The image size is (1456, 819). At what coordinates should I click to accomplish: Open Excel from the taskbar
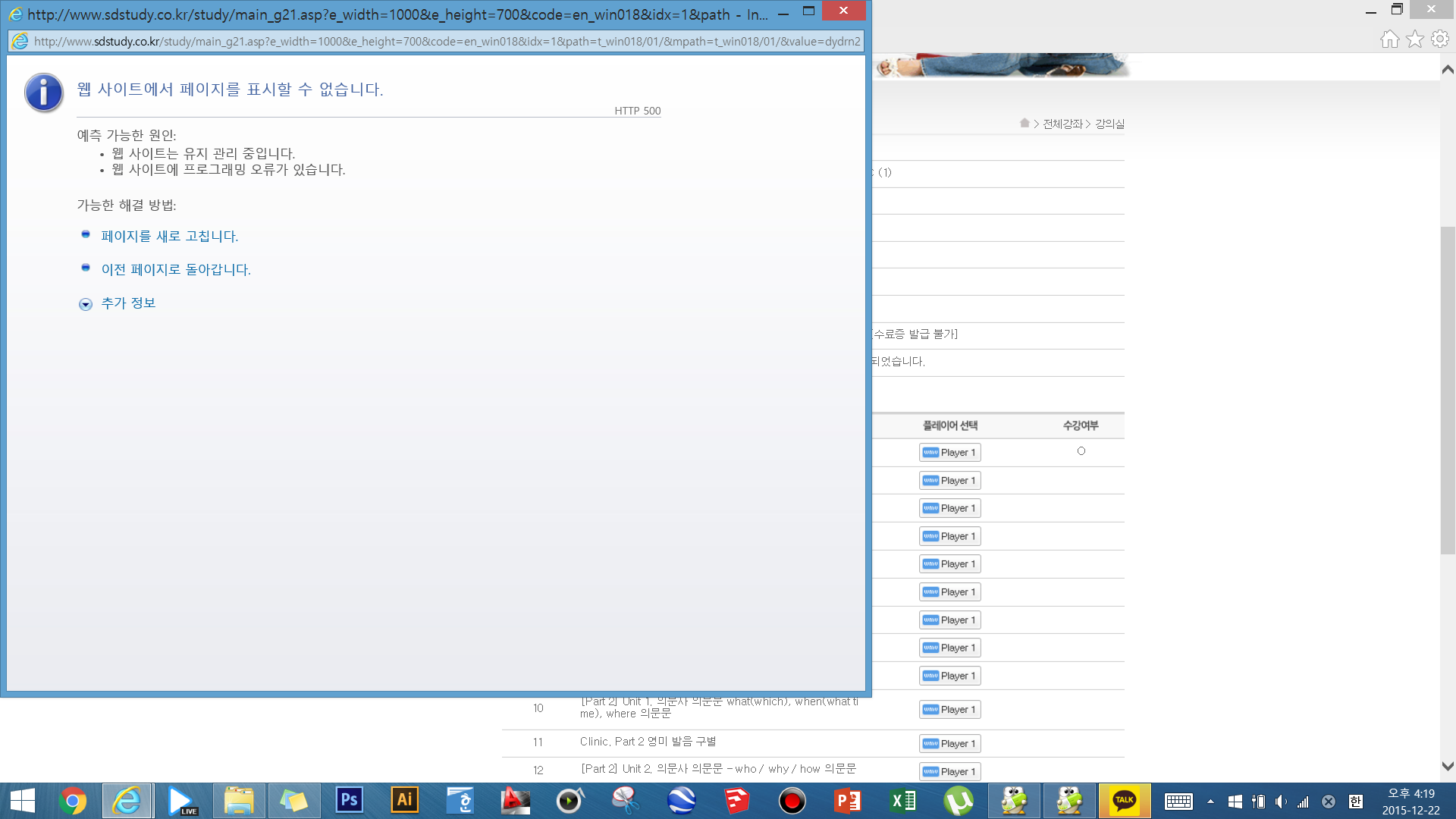click(x=903, y=800)
